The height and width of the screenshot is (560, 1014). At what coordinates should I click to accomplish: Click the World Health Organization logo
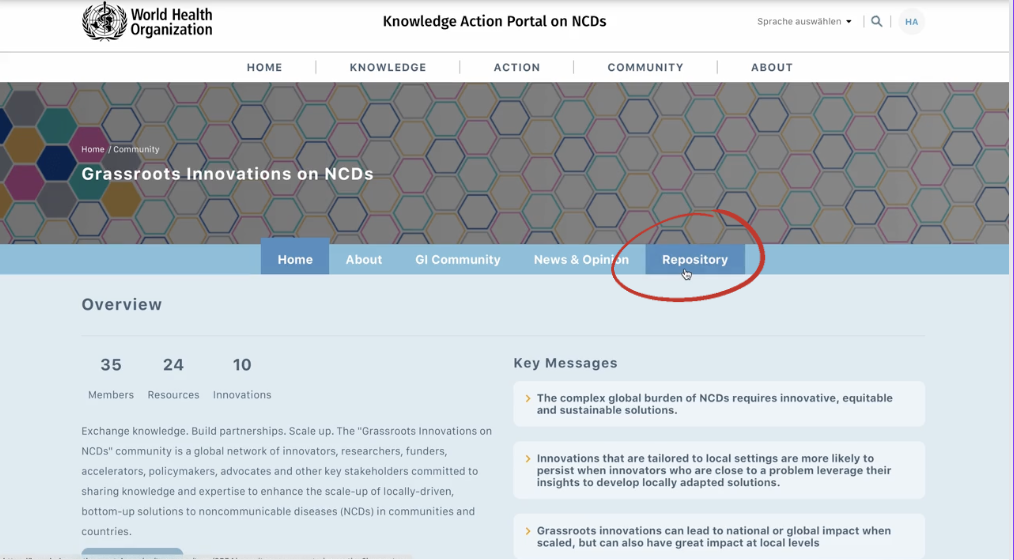pyautogui.click(x=147, y=21)
